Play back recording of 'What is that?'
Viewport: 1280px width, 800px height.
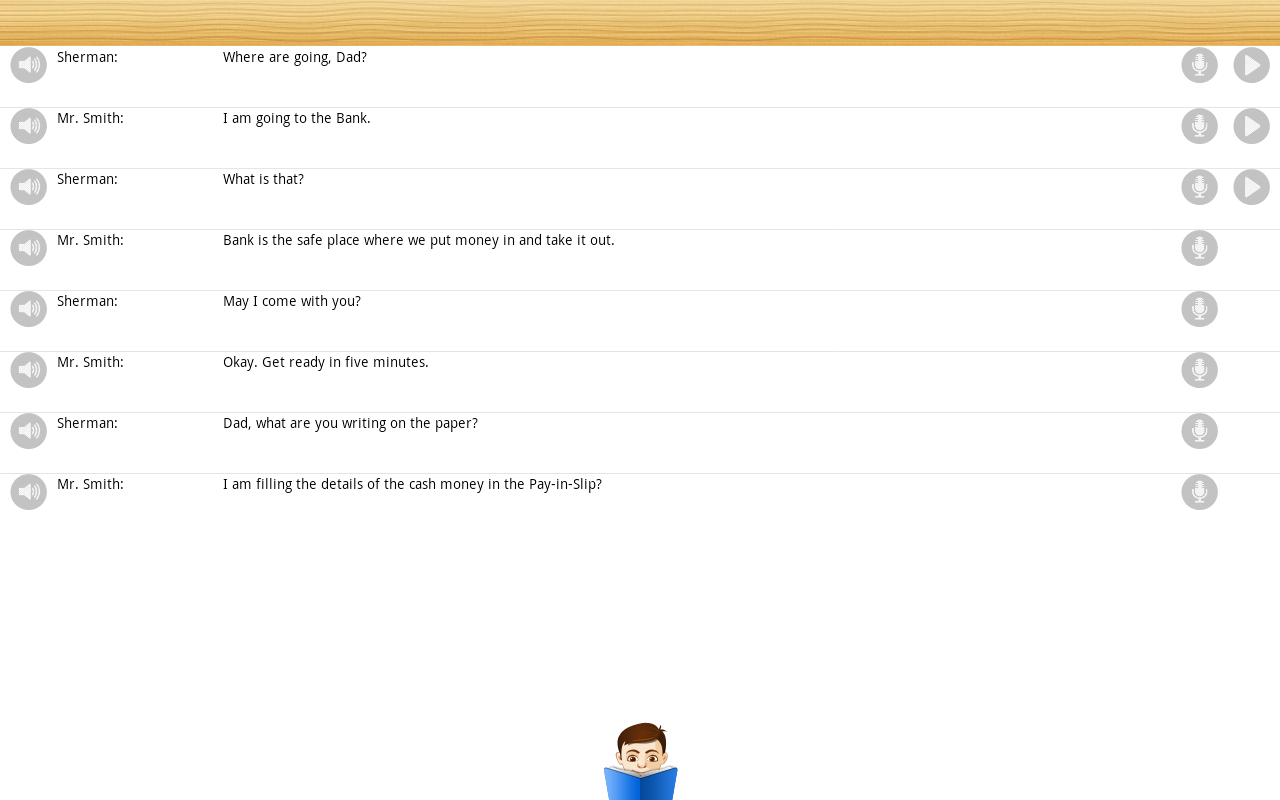point(1252,187)
